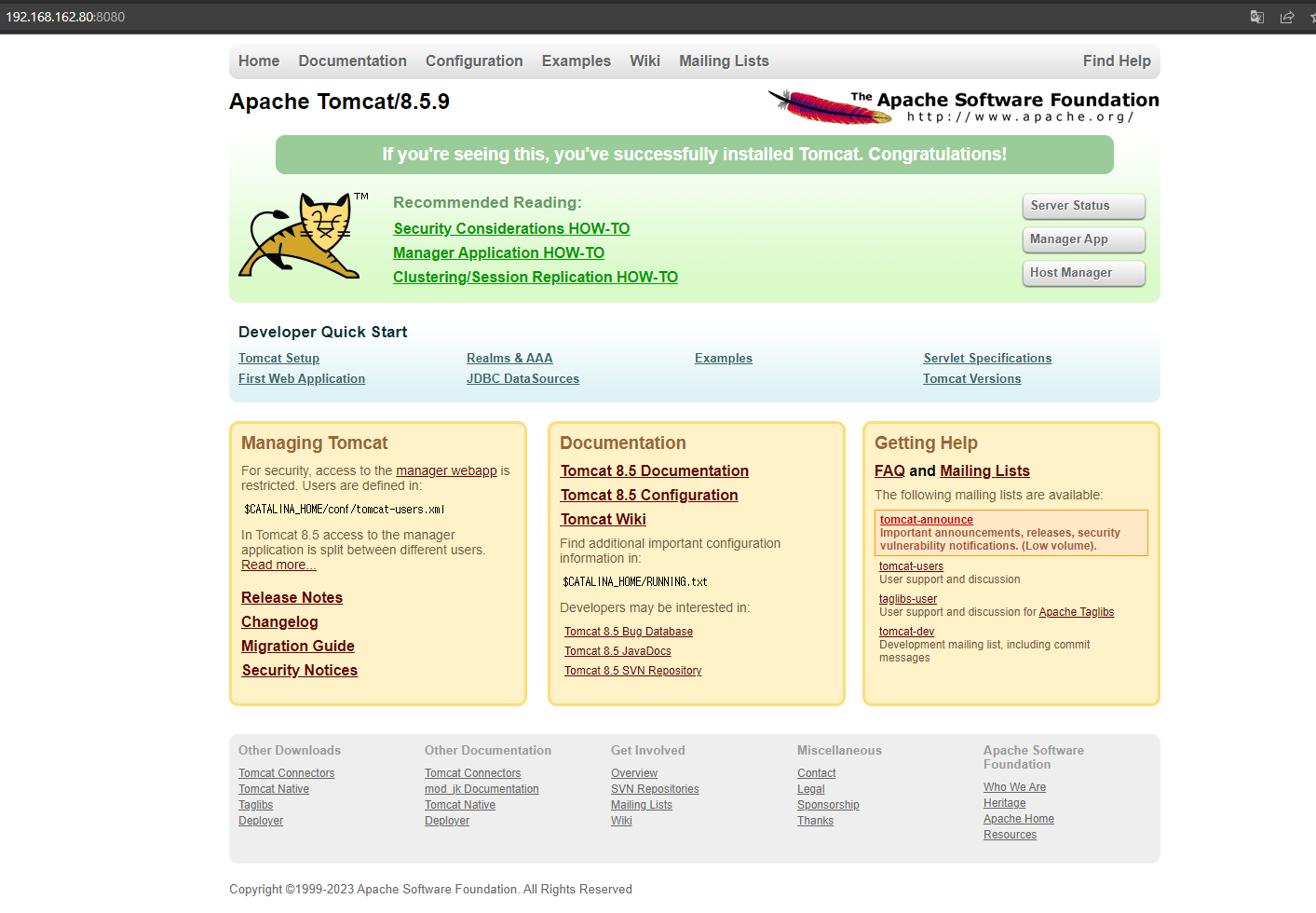Open the Home navigation item
This screenshot has height=913, width=1316.
pos(259,61)
